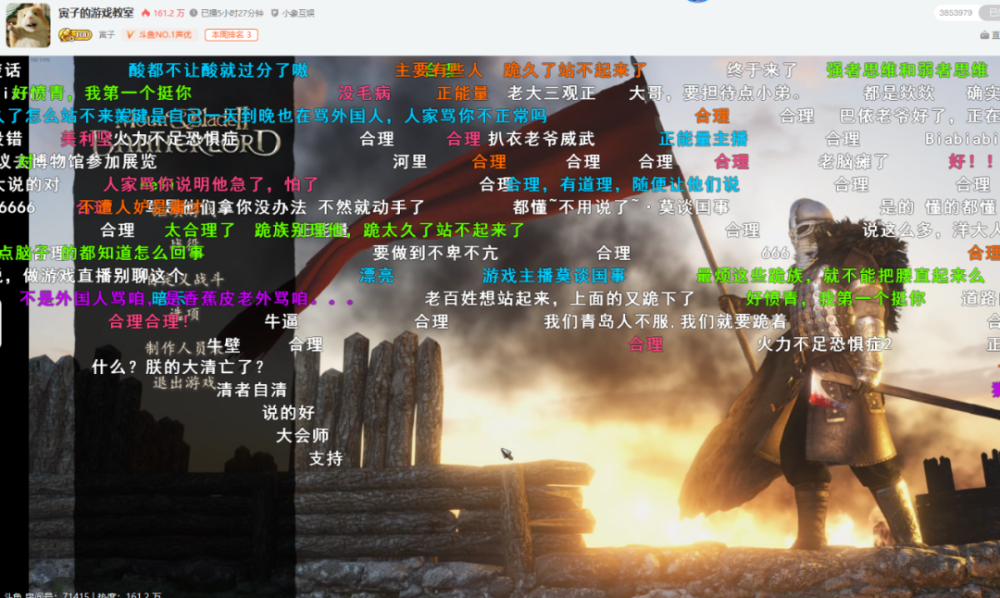Viewport: 1000px width, 598px height.
Task: Click the shield icon beside 小象互娱
Action: 275,13
